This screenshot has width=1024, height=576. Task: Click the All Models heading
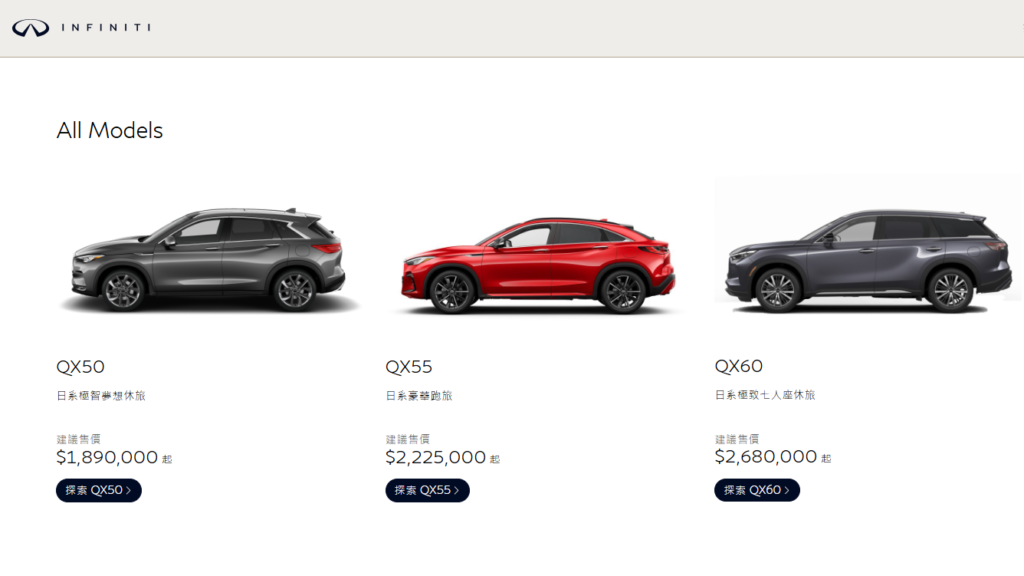click(x=110, y=131)
